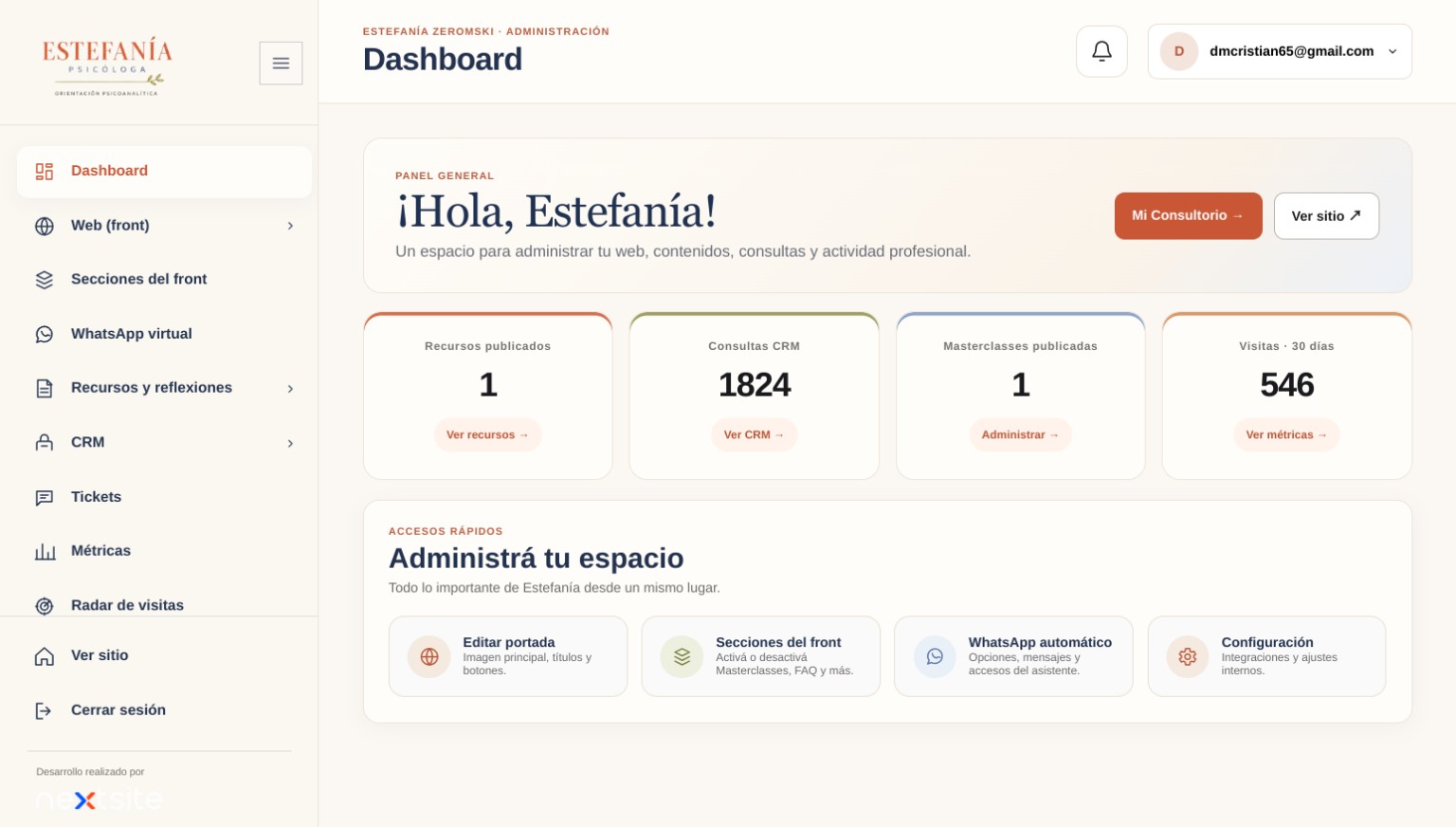Click the message icon beside Tickets

click(45, 497)
